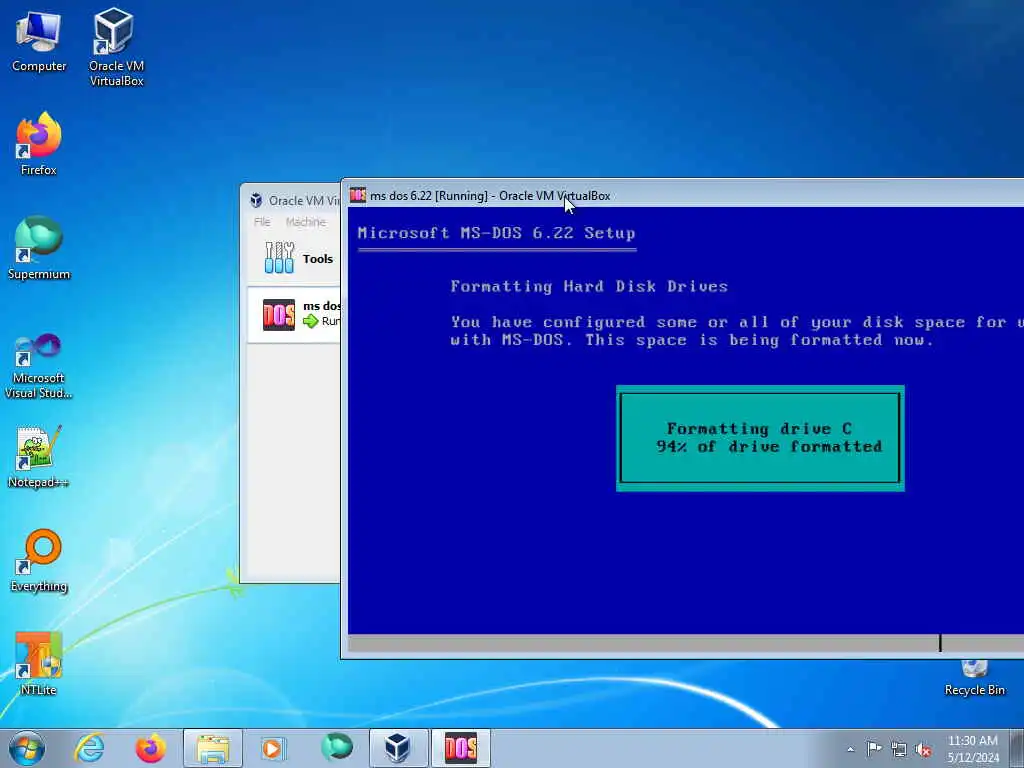Viewport: 1024px width, 768px height.
Task: Launch Firefox from the taskbar
Action: (151, 748)
